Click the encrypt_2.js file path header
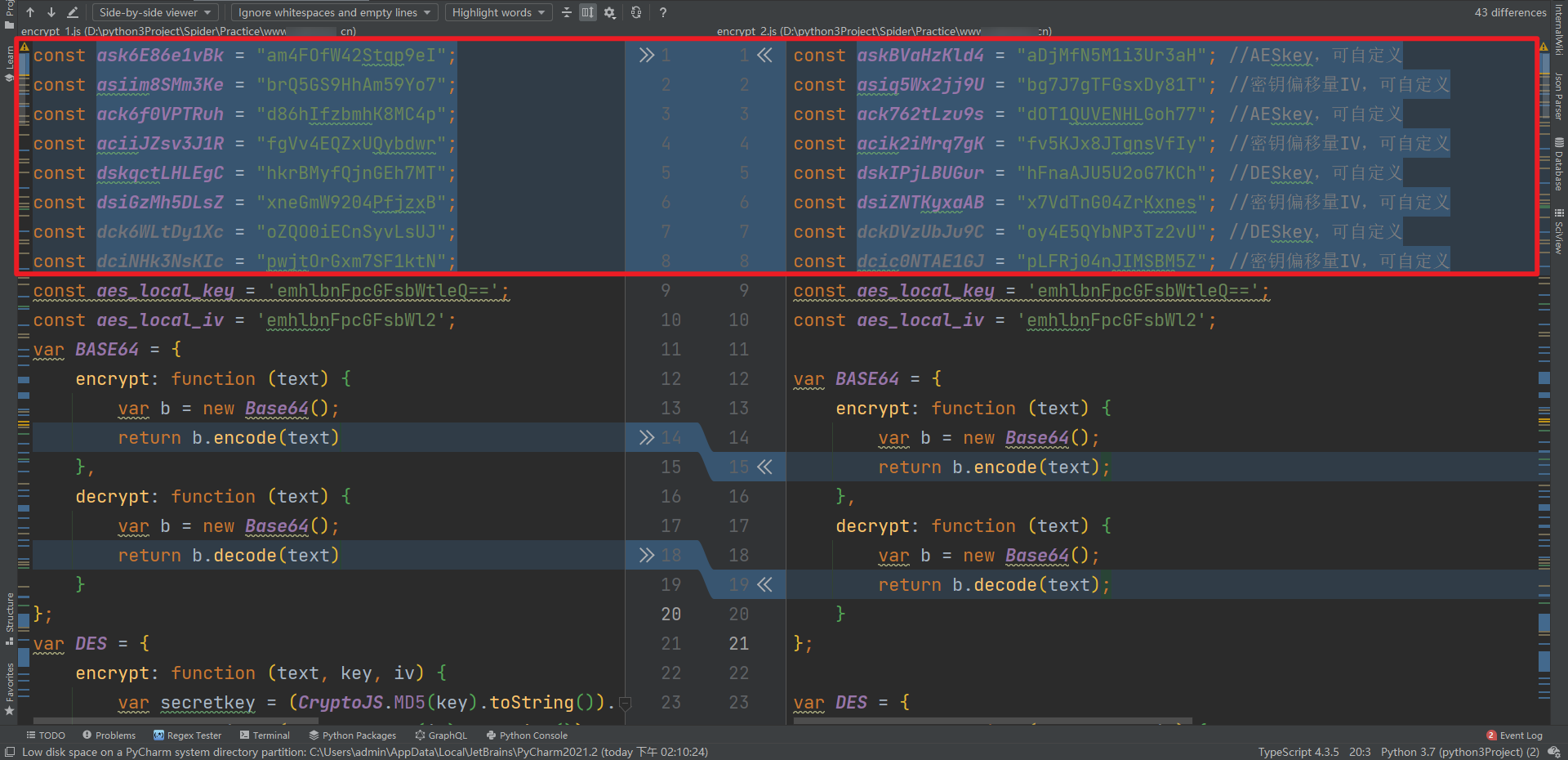This screenshot has width=1568, height=760. pyautogui.click(x=884, y=31)
